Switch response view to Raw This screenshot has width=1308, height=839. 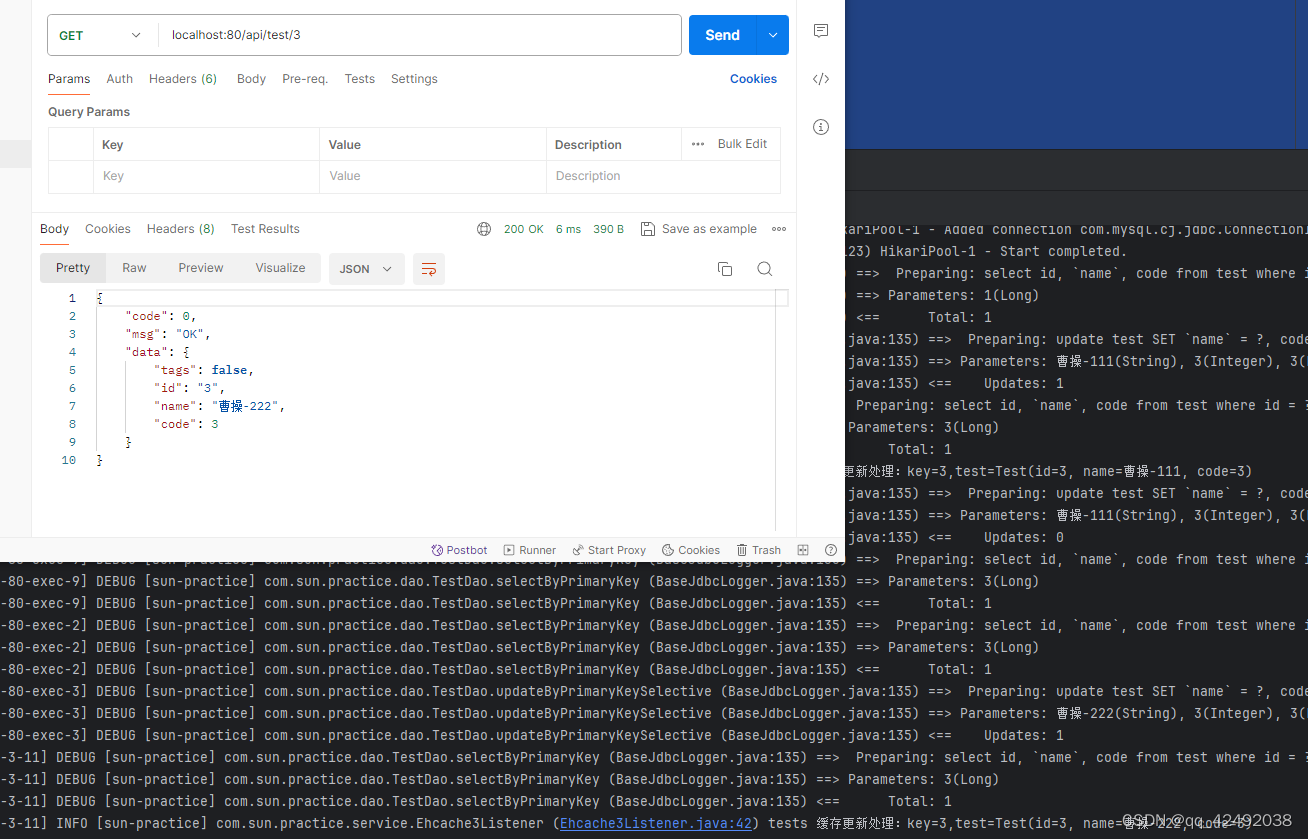point(134,267)
